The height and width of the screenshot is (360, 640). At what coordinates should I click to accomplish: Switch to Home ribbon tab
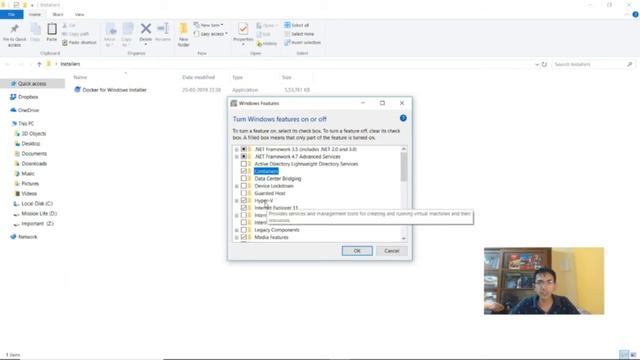point(35,14)
